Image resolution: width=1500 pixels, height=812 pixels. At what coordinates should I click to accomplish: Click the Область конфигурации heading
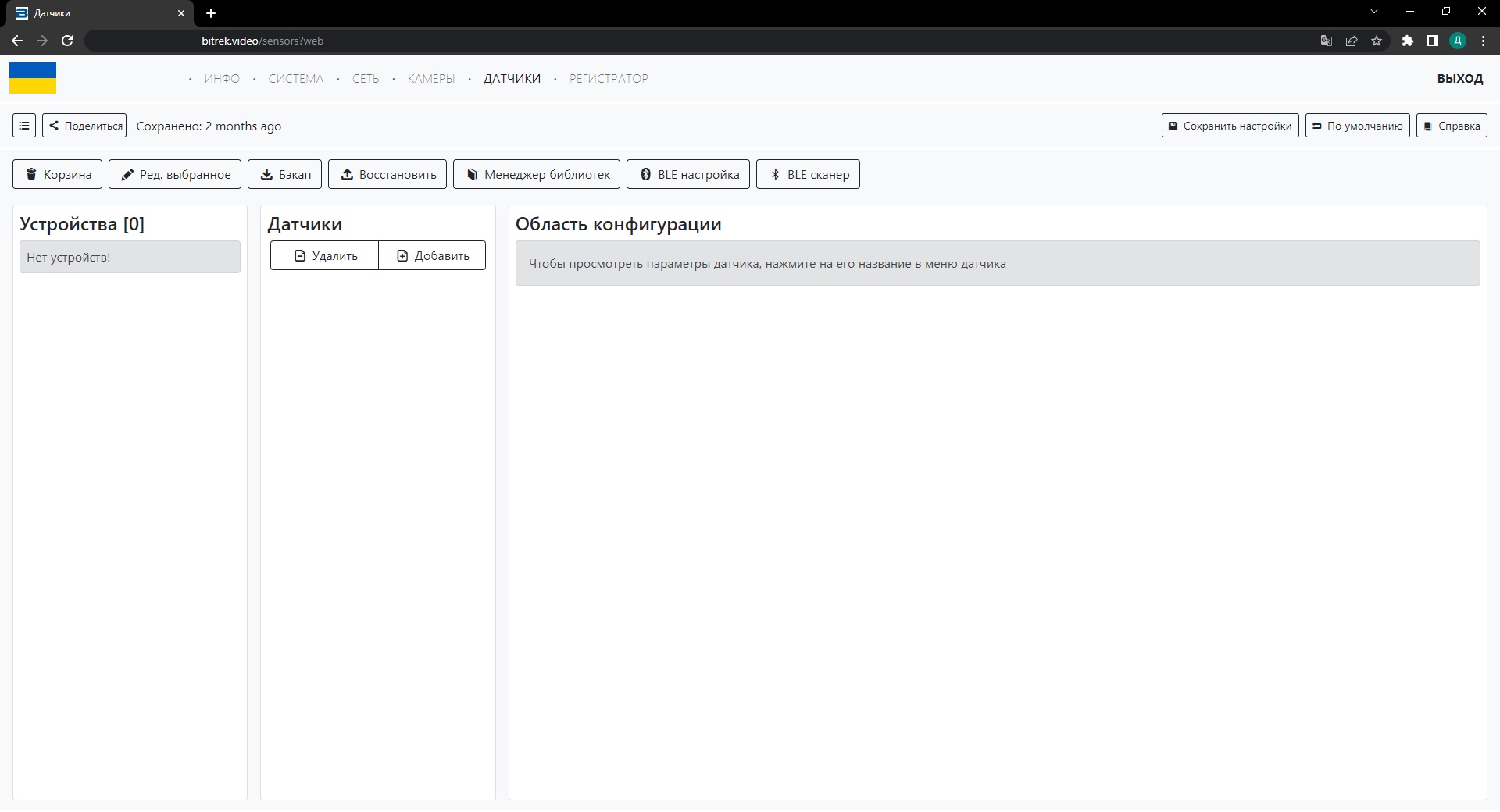pyautogui.click(x=618, y=224)
